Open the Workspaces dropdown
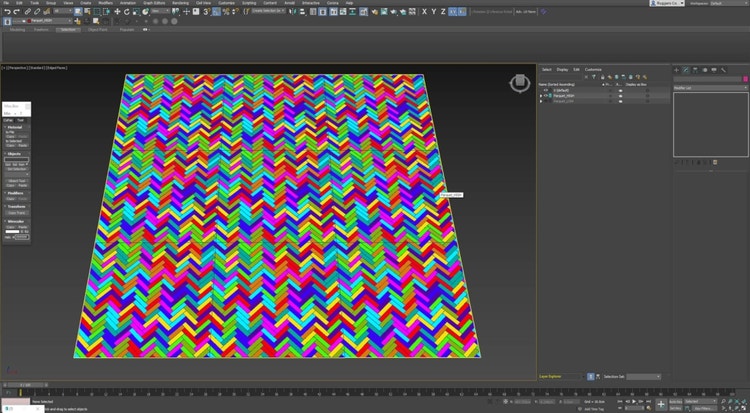The width and height of the screenshot is (750, 413). pyautogui.click(x=728, y=3)
